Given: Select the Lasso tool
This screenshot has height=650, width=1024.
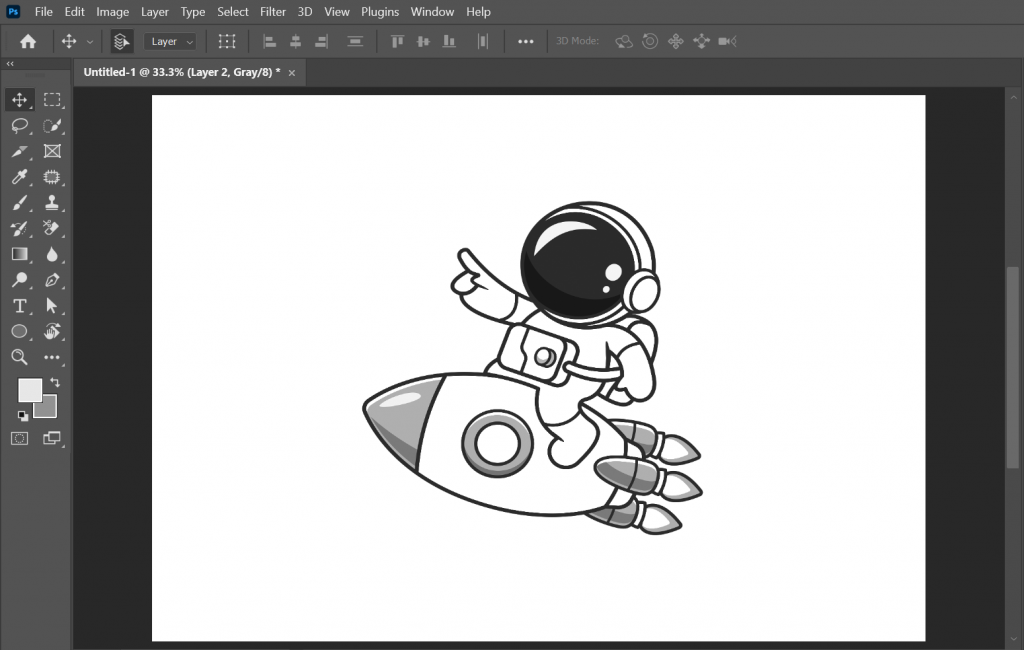Looking at the screenshot, I should (19, 126).
